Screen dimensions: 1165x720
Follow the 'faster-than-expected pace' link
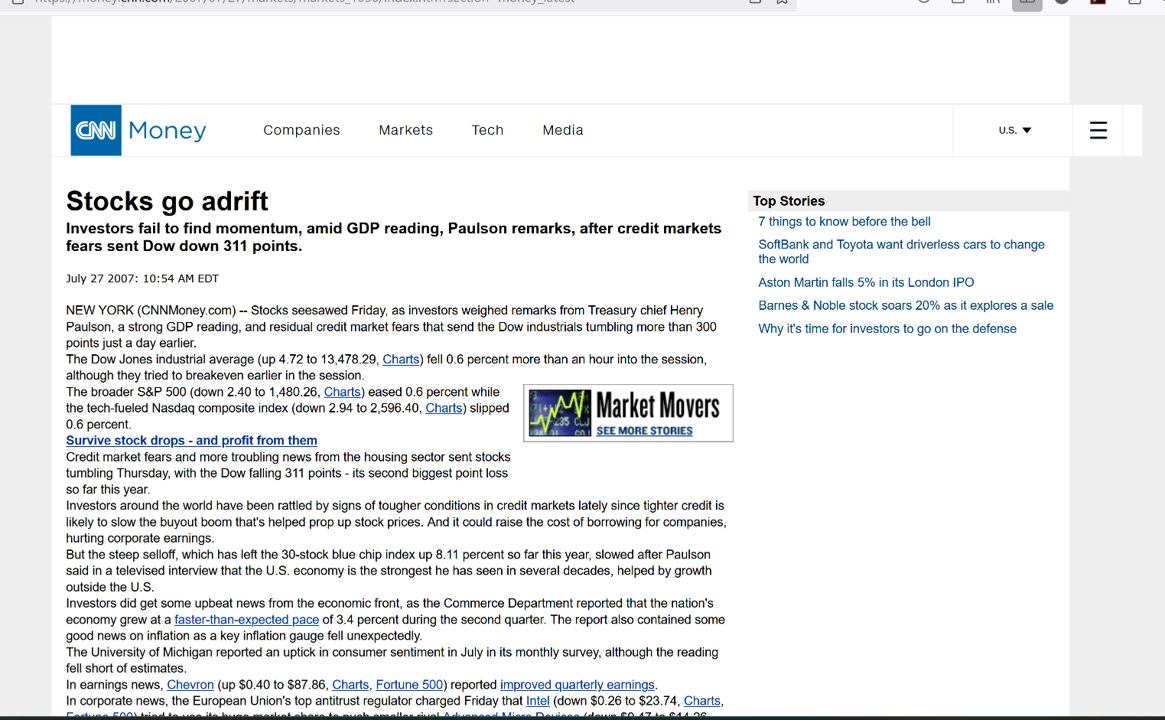(x=247, y=620)
